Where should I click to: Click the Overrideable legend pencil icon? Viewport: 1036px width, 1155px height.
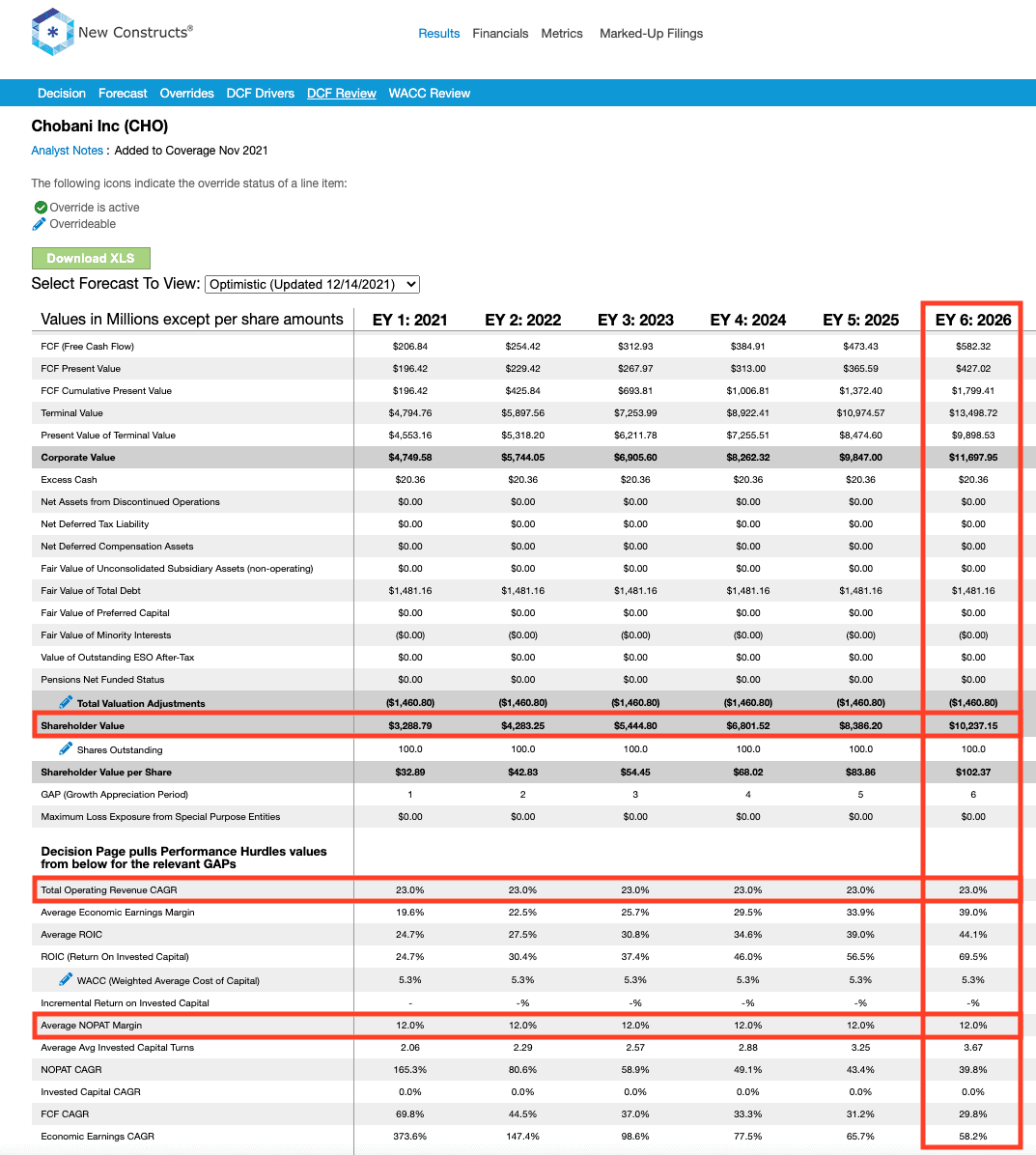click(39, 224)
